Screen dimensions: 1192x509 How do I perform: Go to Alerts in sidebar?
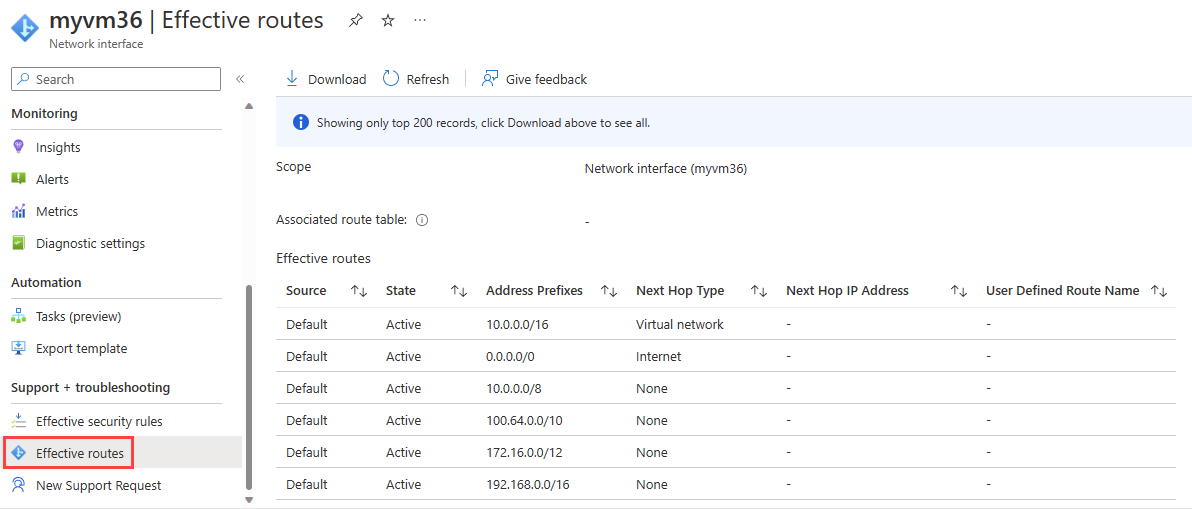click(x=52, y=179)
